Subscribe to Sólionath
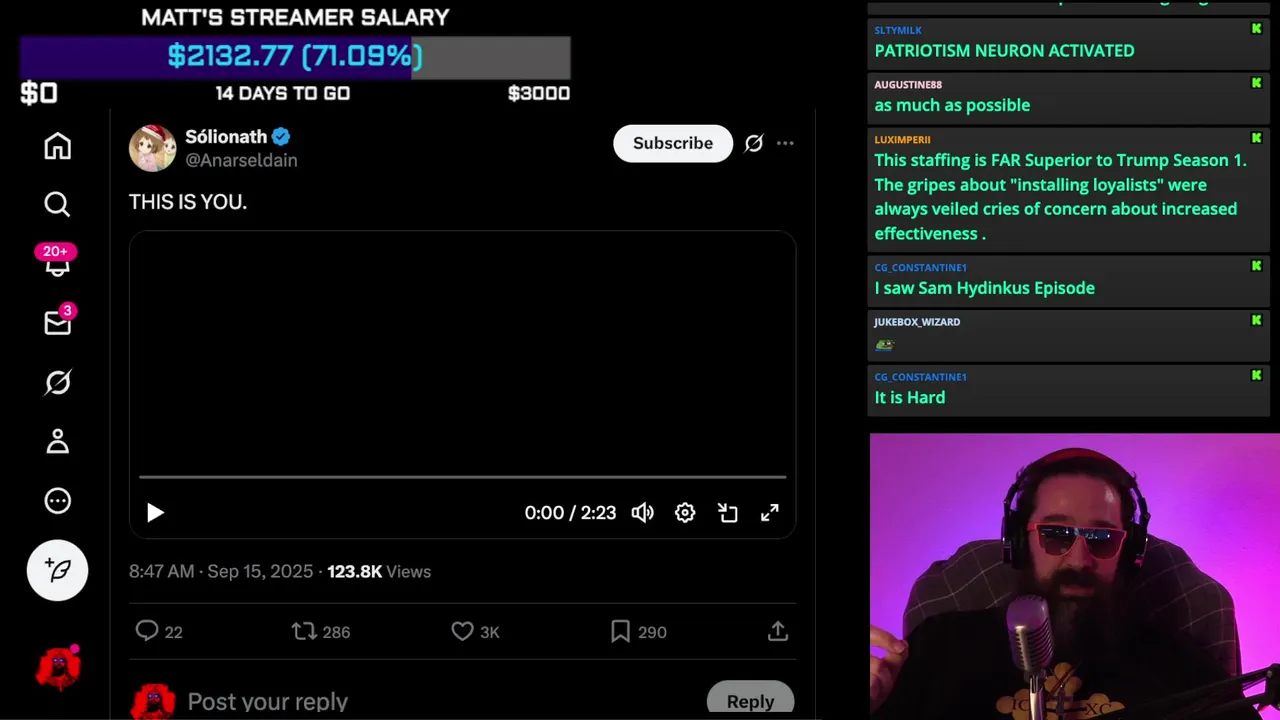 click(673, 143)
